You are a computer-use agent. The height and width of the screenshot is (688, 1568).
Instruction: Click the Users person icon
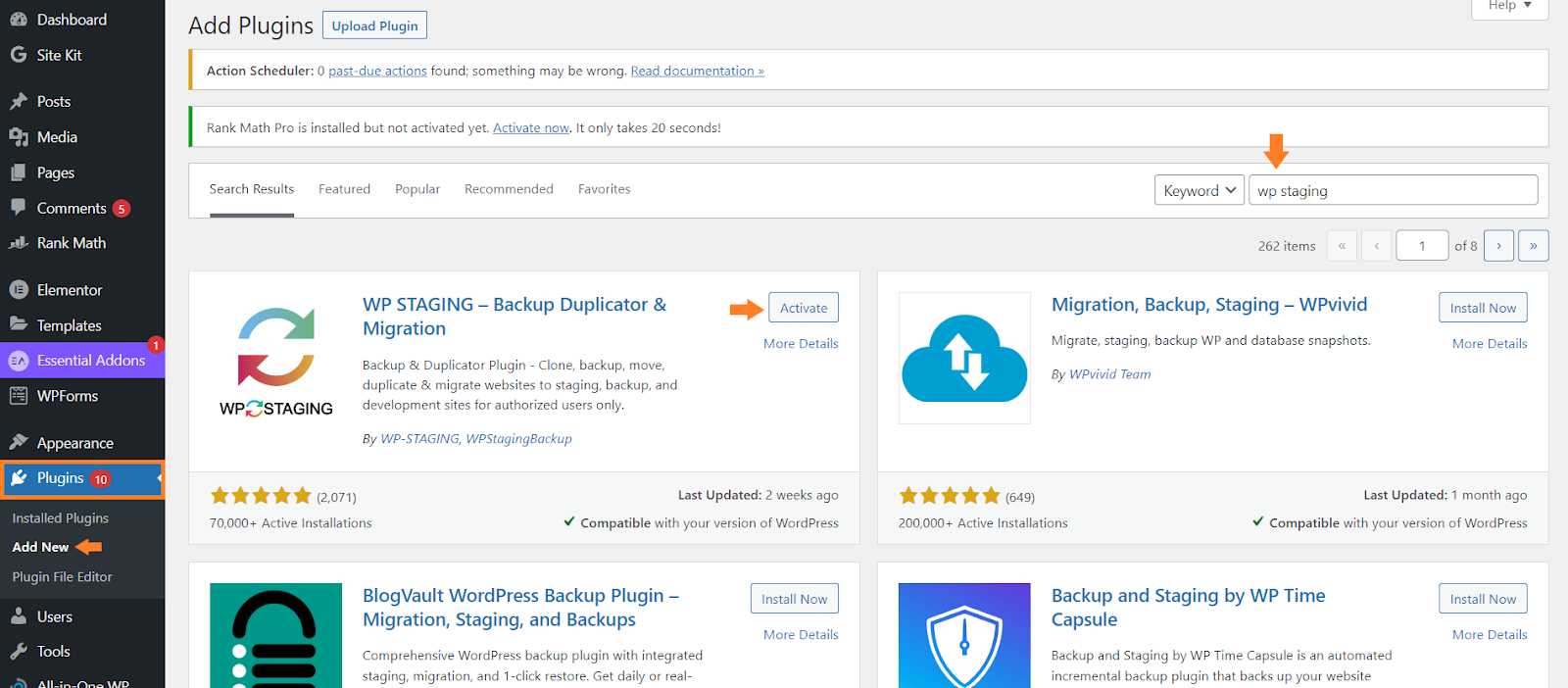(19, 616)
